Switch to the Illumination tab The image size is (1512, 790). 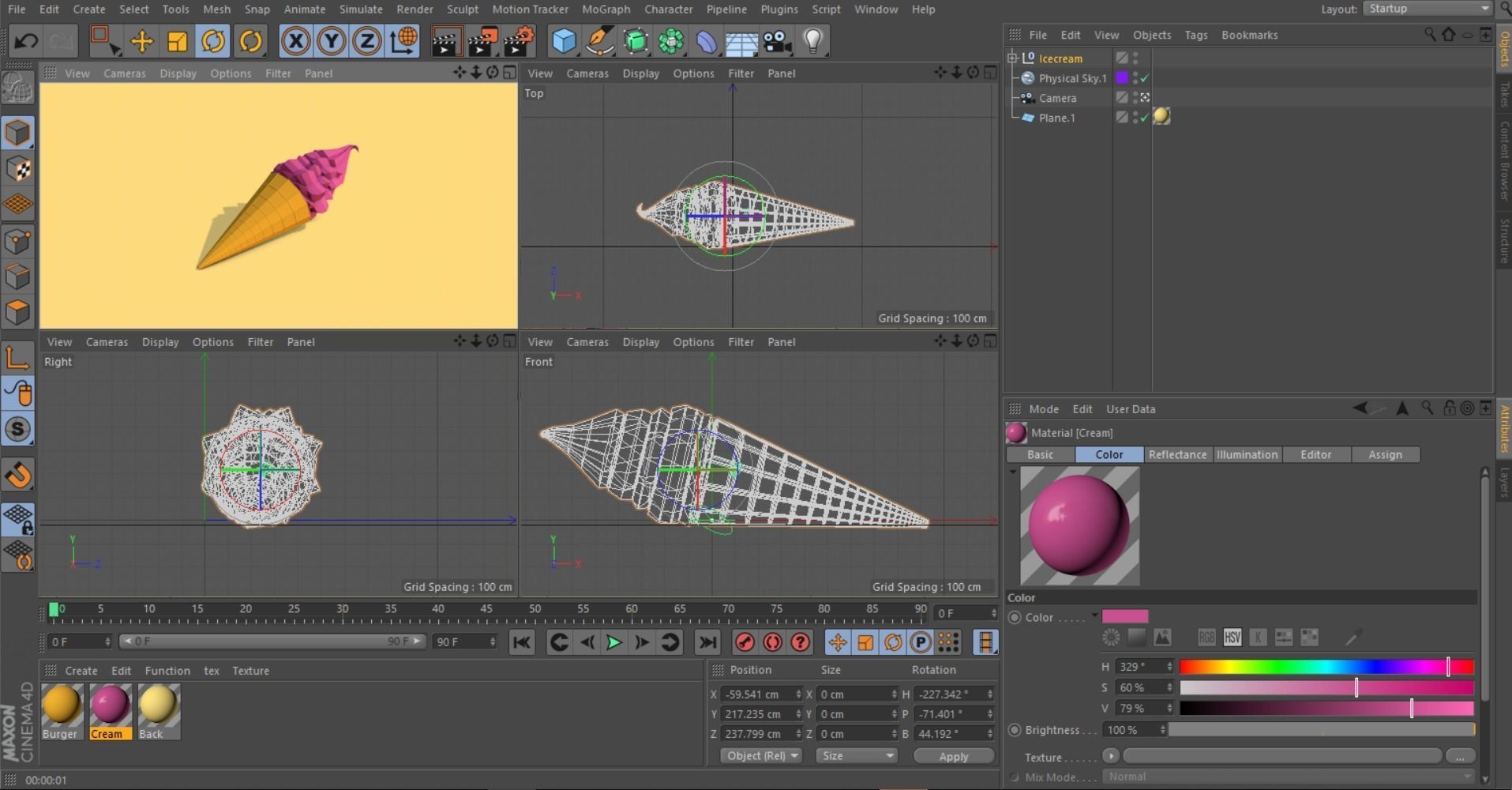click(x=1247, y=454)
